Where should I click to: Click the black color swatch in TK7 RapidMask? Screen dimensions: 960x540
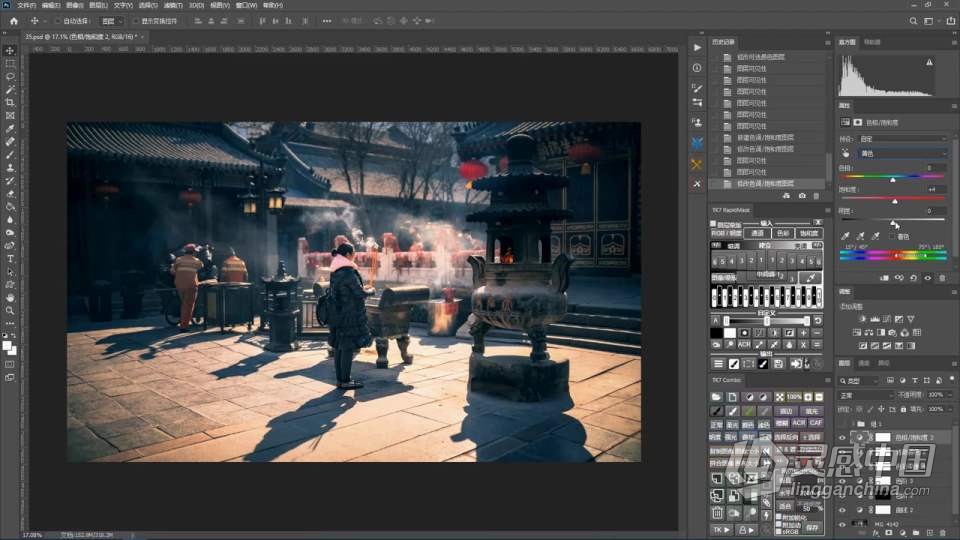click(716, 333)
